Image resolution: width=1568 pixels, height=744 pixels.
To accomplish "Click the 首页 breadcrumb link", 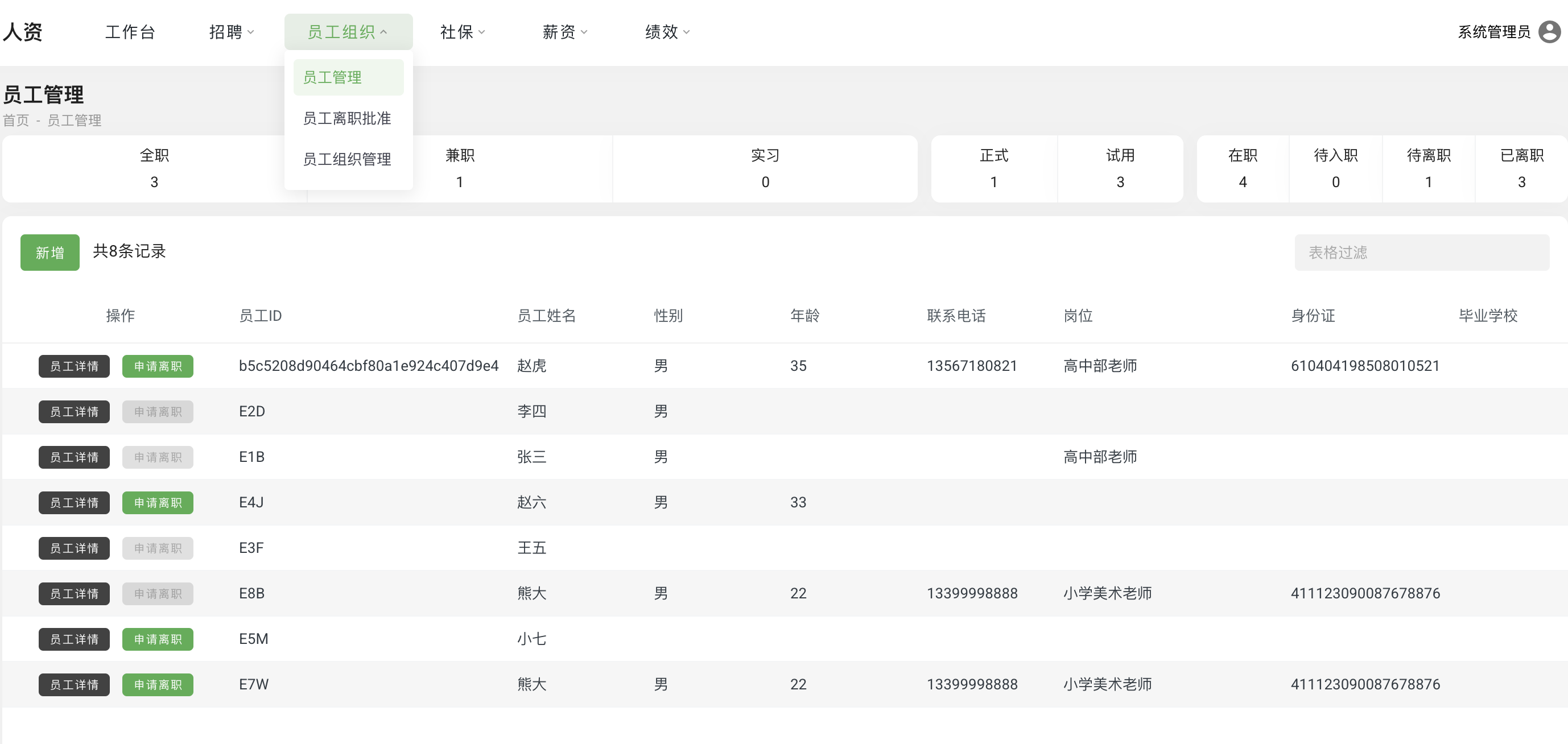I will click(16, 121).
